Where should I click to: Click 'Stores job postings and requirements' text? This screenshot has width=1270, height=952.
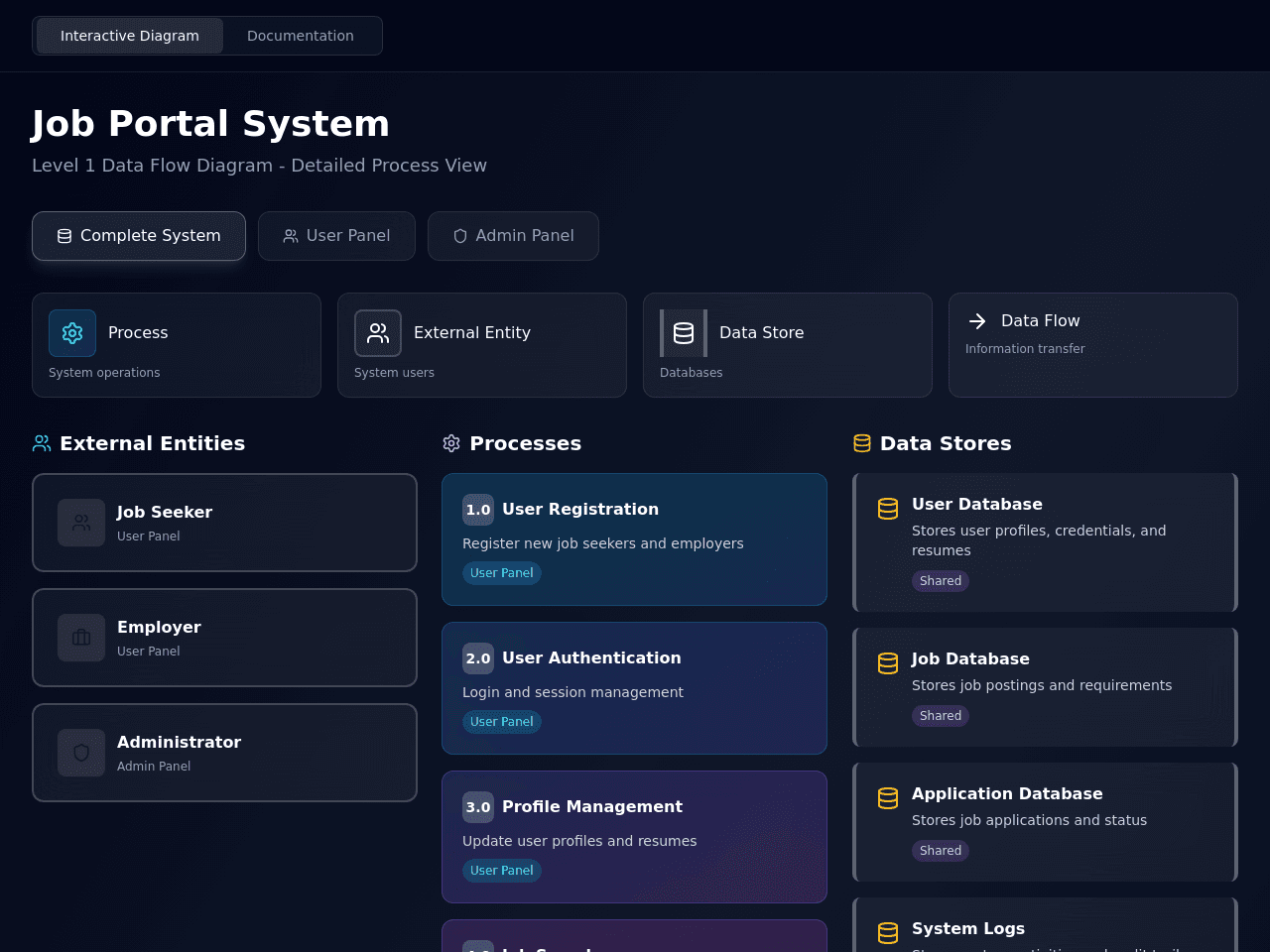(1042, 685)
